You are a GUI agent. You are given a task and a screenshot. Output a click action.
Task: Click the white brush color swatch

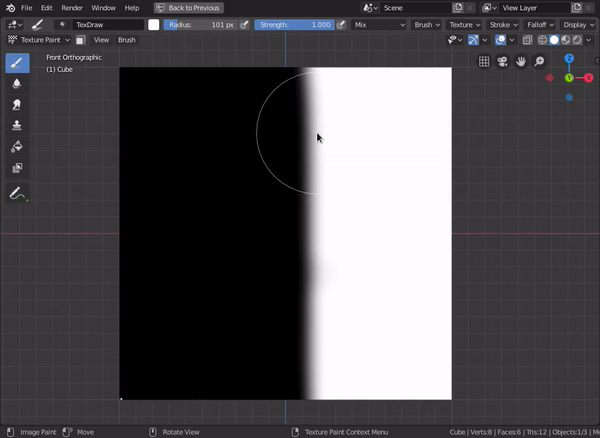(x=154, y=24)
